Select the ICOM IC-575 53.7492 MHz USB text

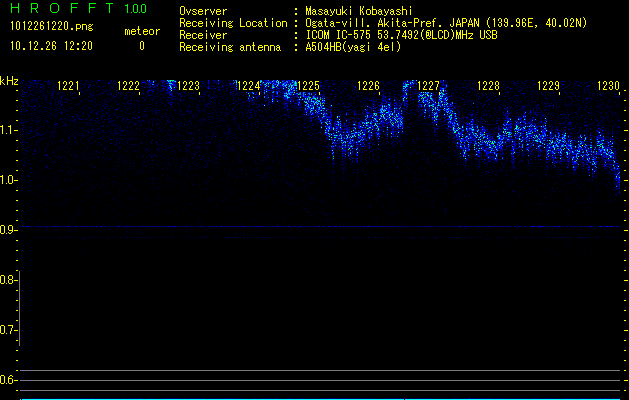pos(402,35)
